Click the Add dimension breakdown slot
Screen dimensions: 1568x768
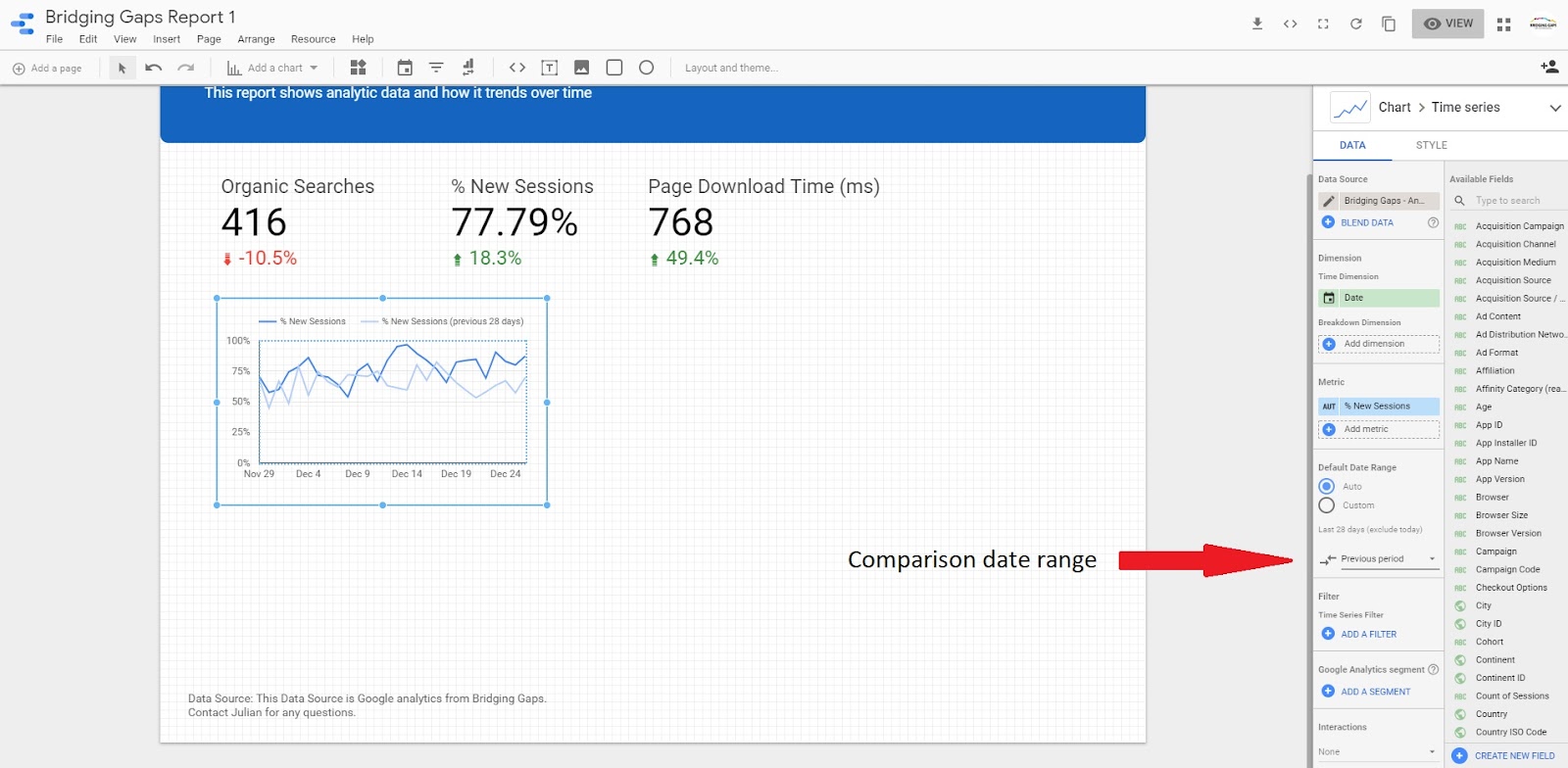1379,344
